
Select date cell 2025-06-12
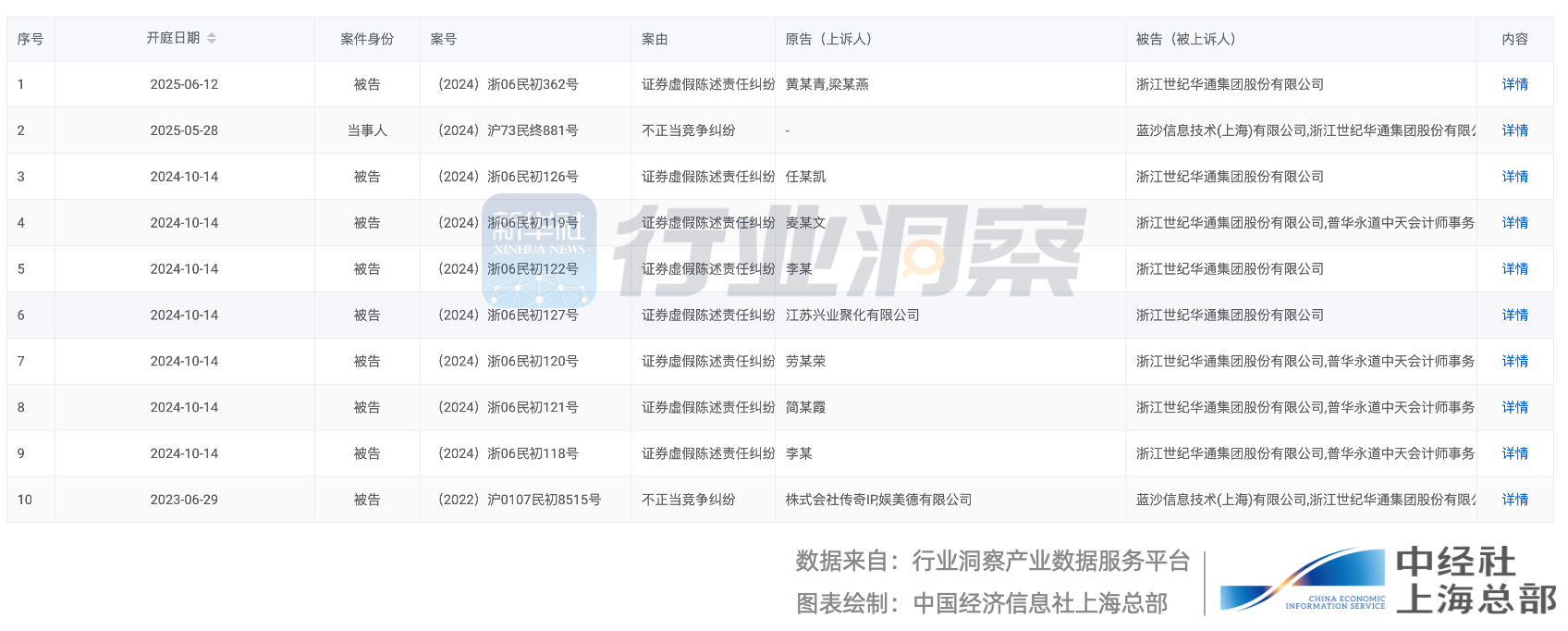[184, 84]
